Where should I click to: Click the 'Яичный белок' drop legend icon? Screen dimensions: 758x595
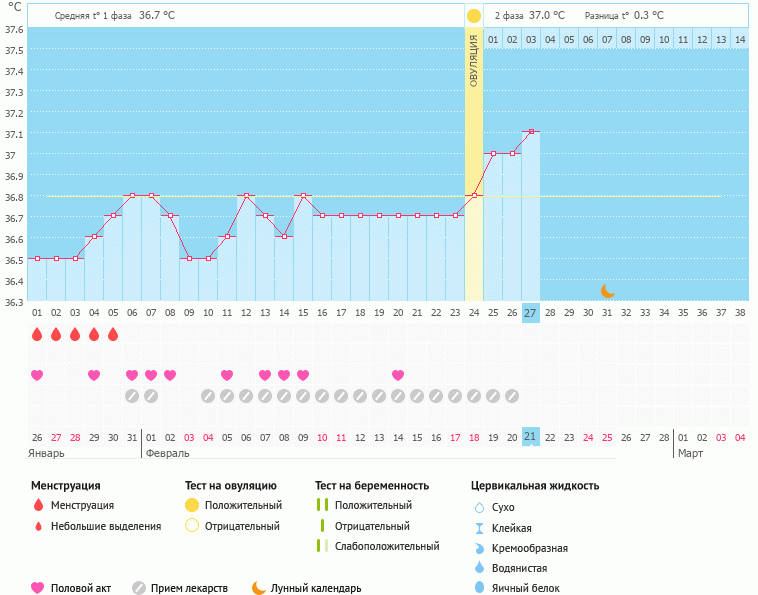point(479,588)
